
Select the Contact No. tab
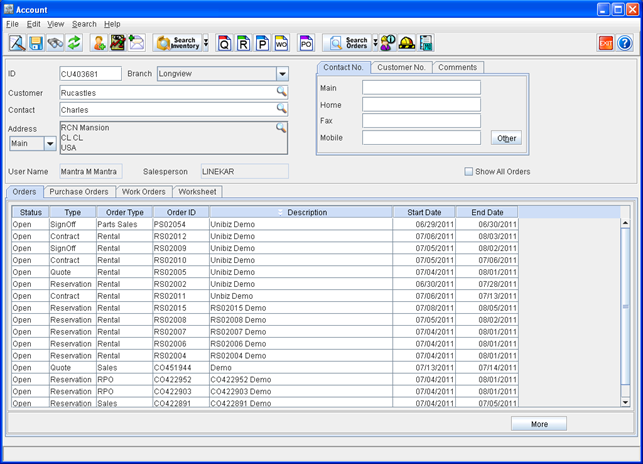click(x=344, y=67)
